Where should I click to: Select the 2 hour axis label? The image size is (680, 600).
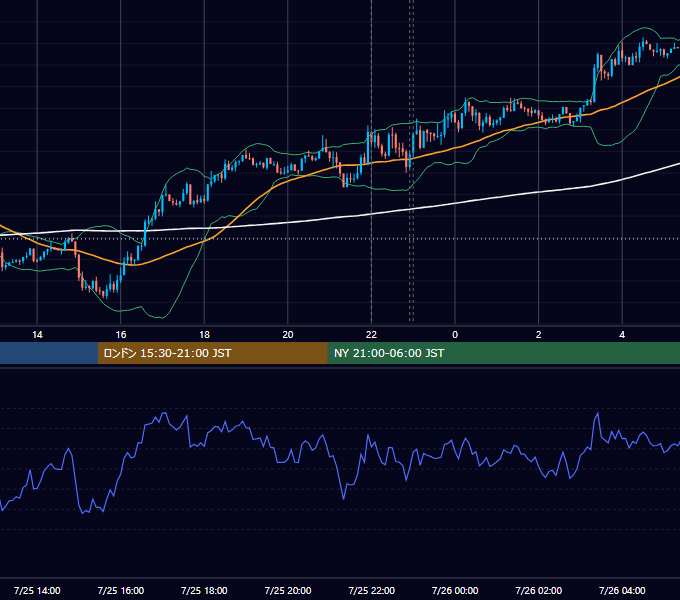[539, 335]
